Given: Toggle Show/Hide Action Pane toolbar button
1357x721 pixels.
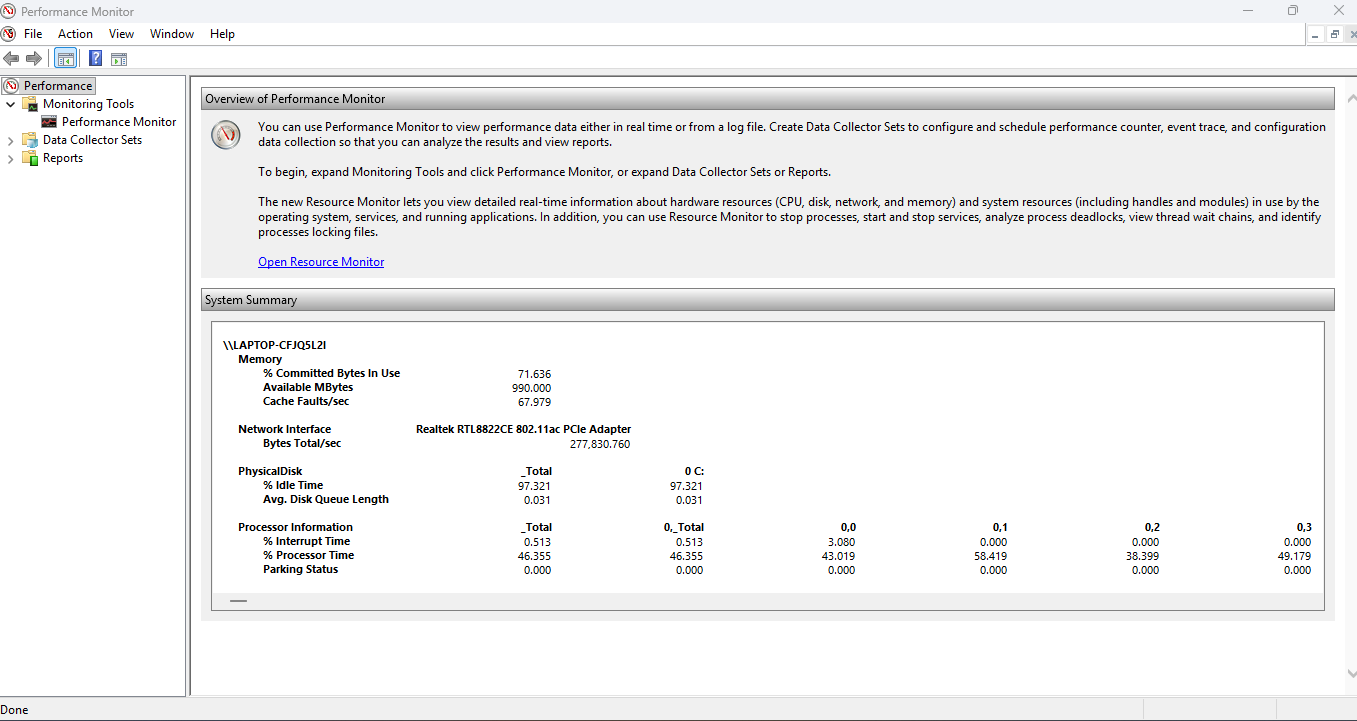Looking at the screenshot, I should coord(119,59).
